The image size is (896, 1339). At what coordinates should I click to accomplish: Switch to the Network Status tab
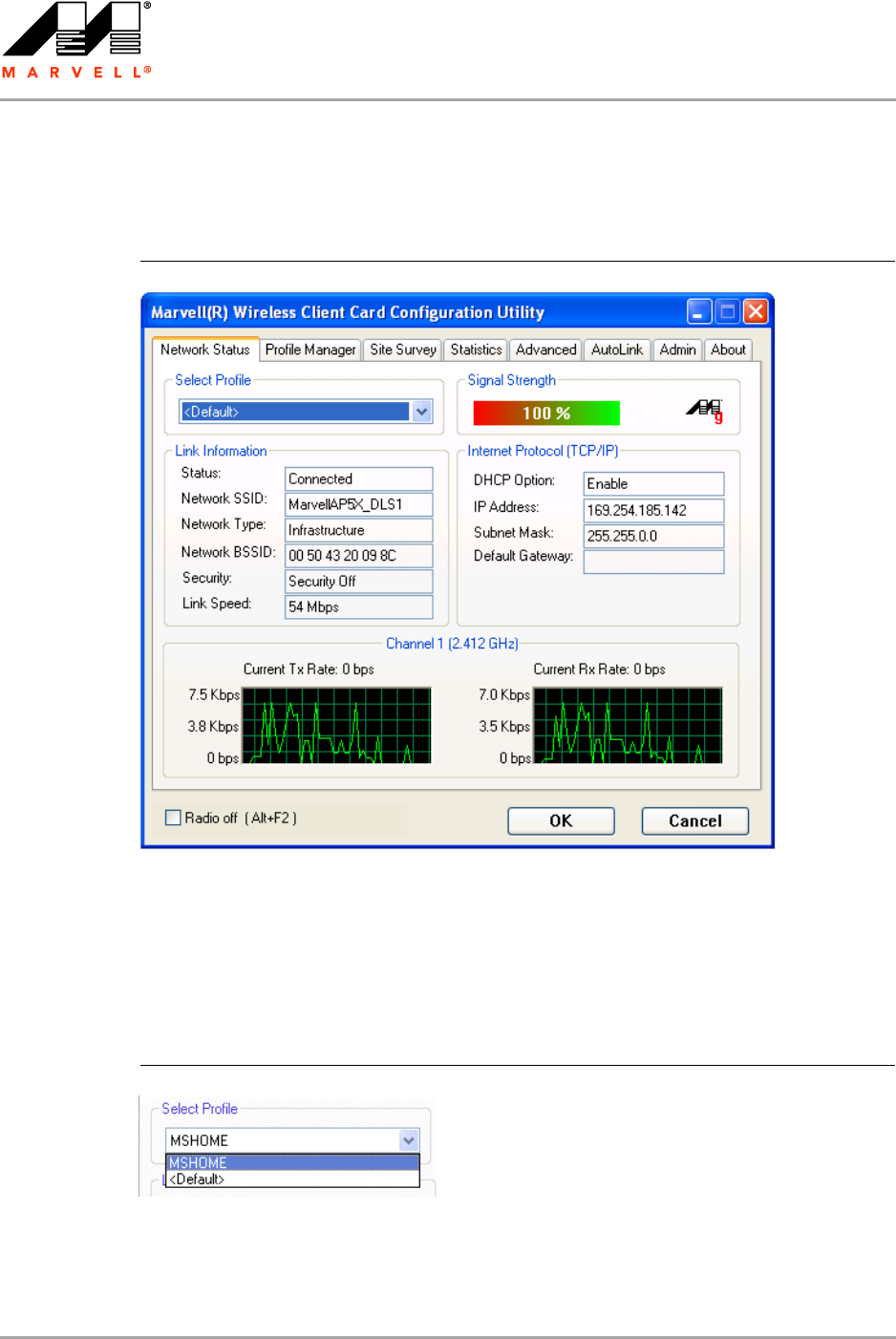pyautogui.click(x=204, y=350)
